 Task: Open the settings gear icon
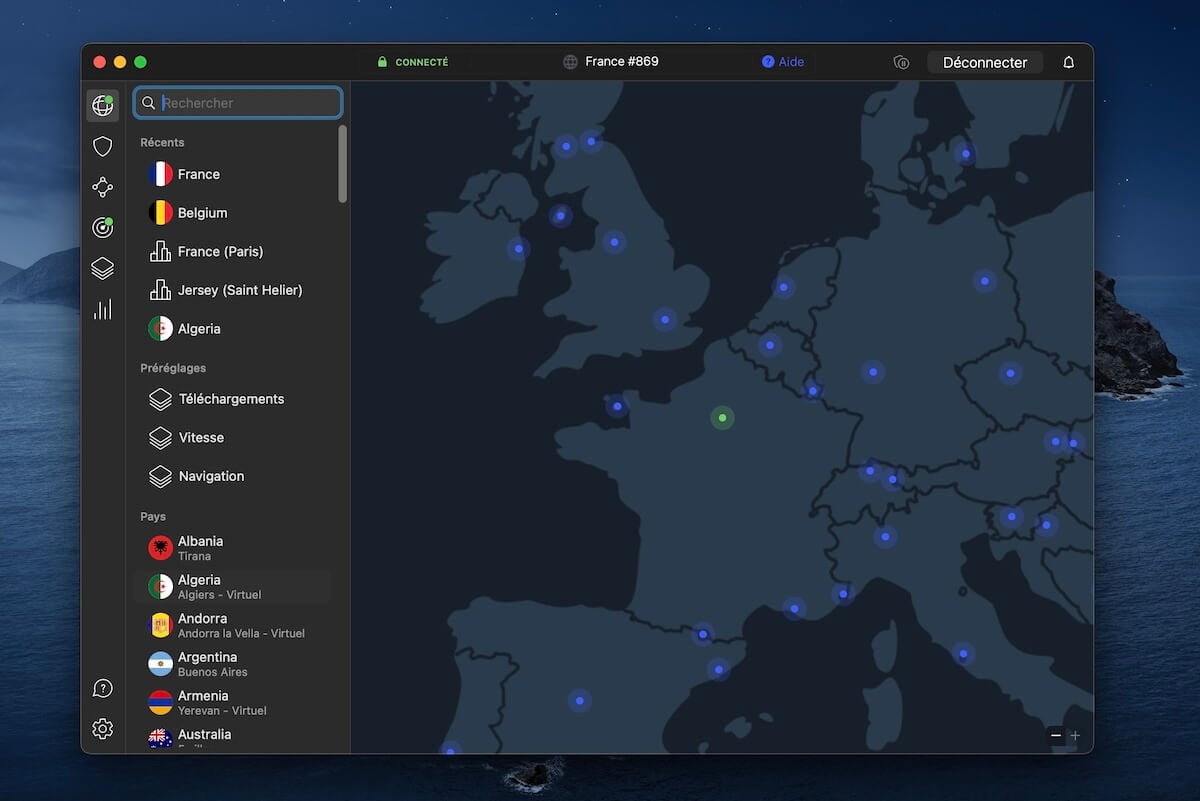coord(102,729)
